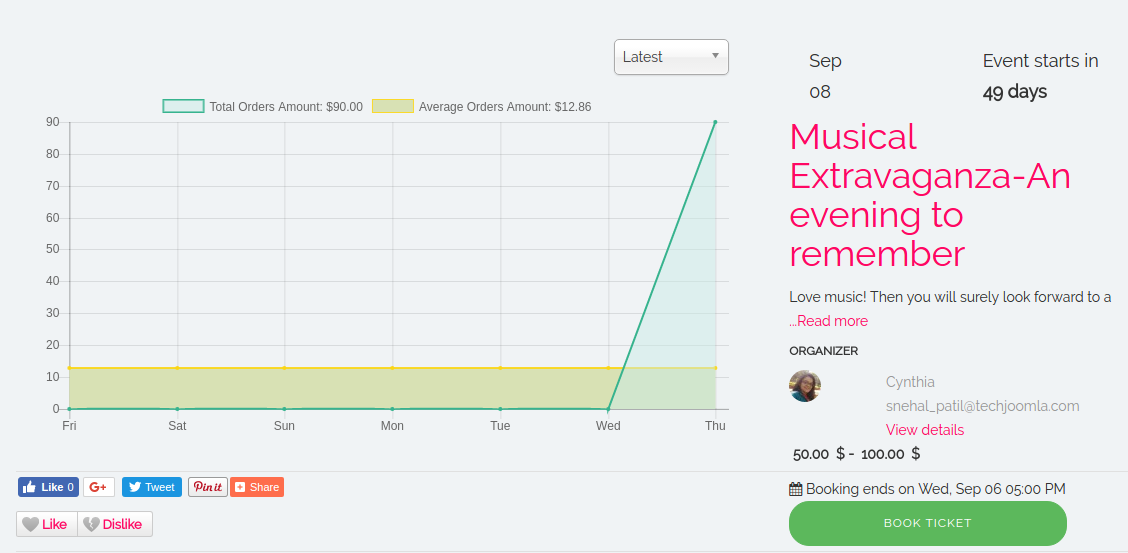The image size is (1128, 553).
Task: Click organizer email snehal_patil@techjoomla.com
Action: click(x=982, y=406)
